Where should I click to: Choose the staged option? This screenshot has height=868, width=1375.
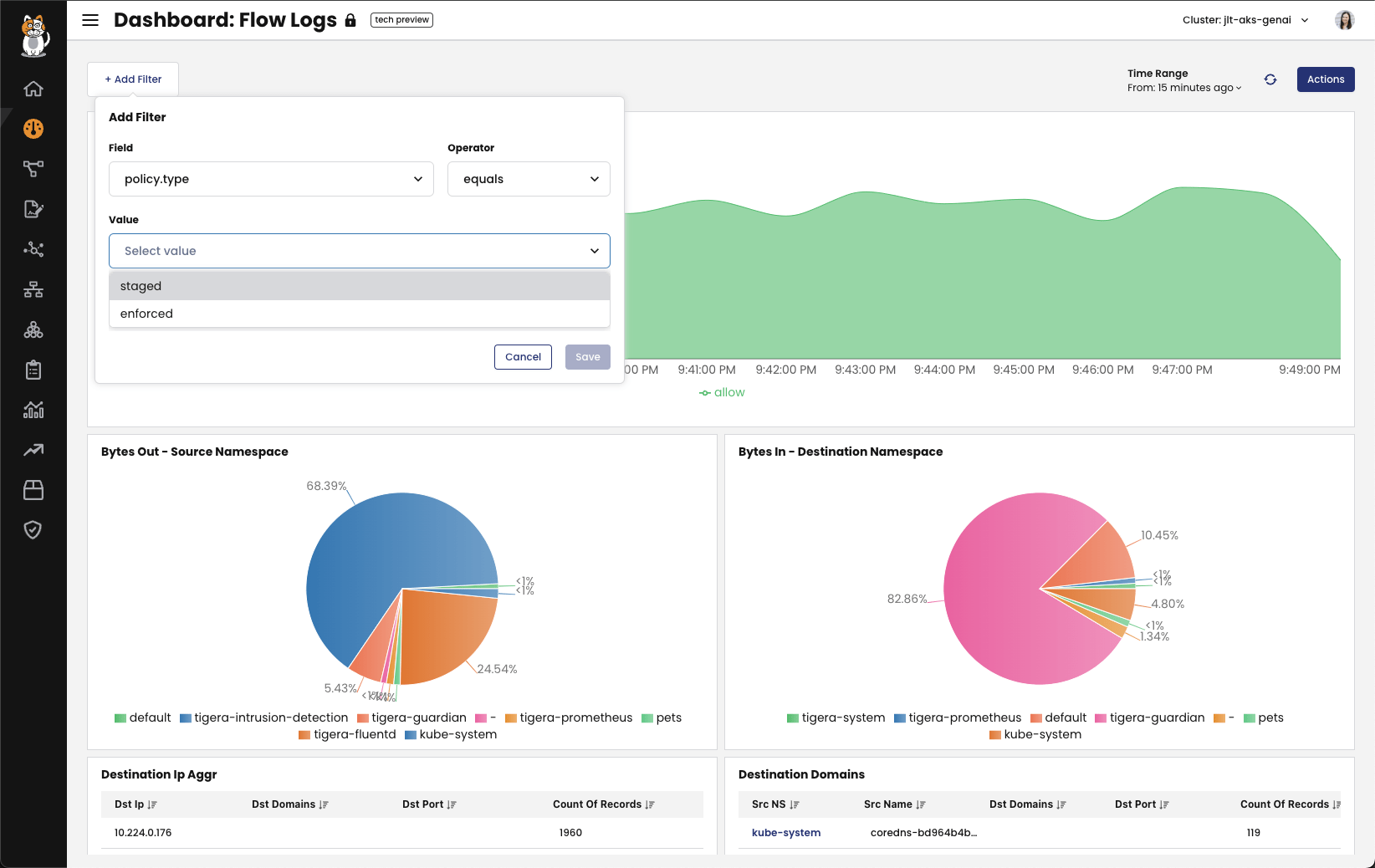[x=360, y=286]
